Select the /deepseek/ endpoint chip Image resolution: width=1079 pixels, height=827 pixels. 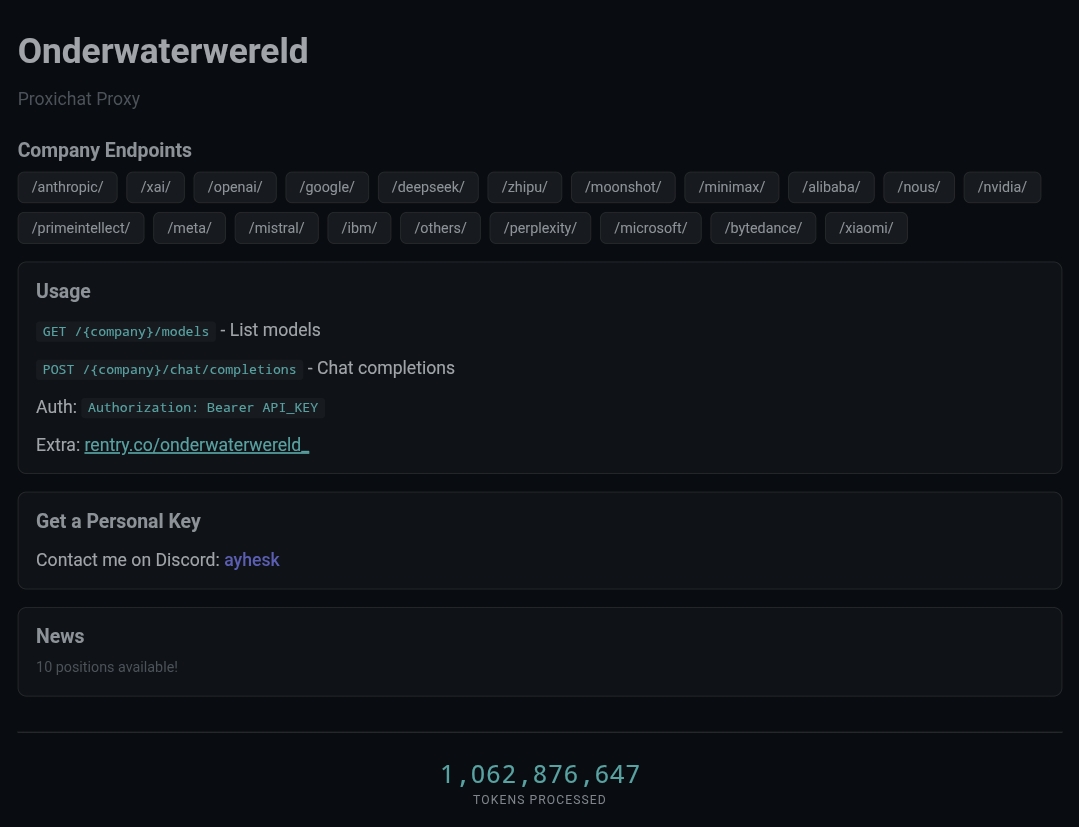(428, 187)
